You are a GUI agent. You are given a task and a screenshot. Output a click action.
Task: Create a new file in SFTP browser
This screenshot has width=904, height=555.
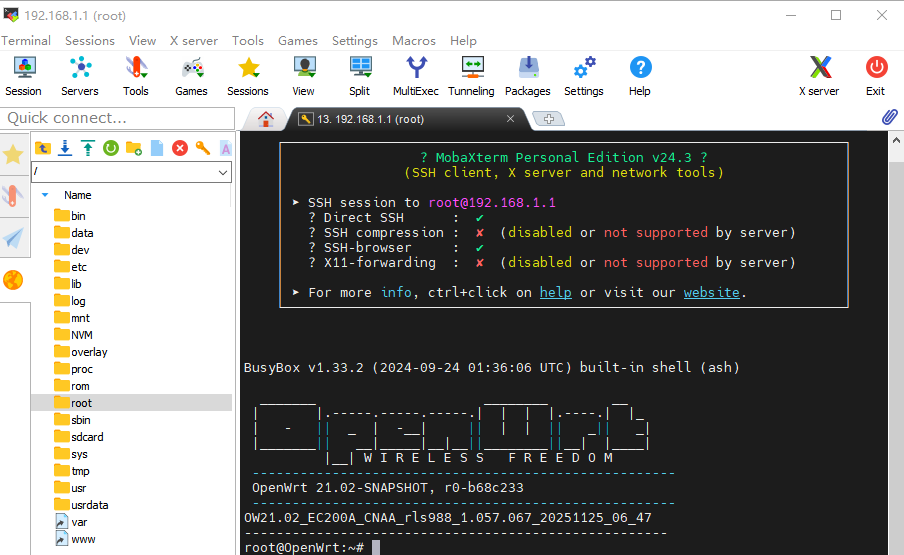(x=157, y=148)
